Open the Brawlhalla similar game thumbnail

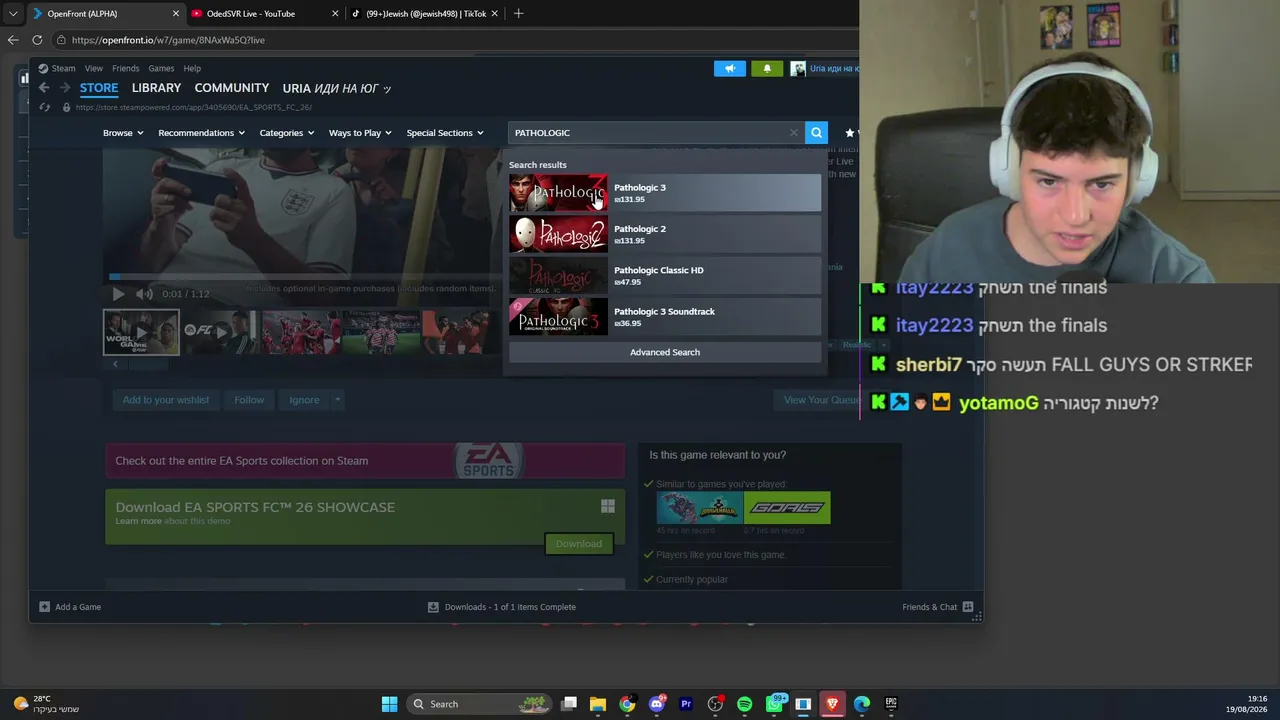(700, 508)
